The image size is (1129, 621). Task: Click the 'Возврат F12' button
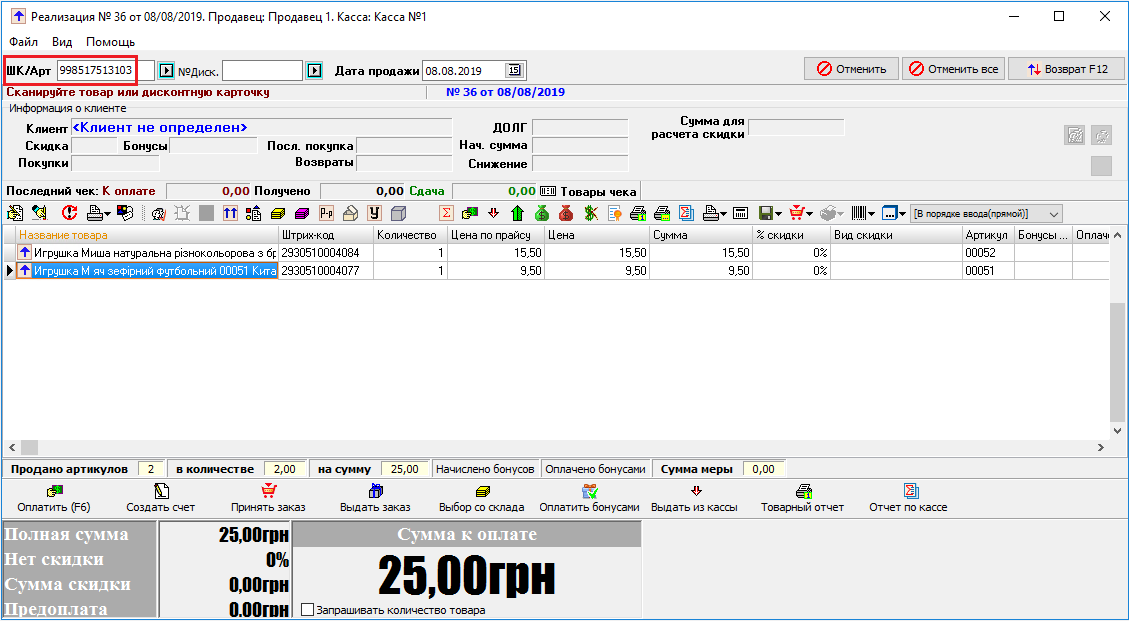tap(1067, 69)
